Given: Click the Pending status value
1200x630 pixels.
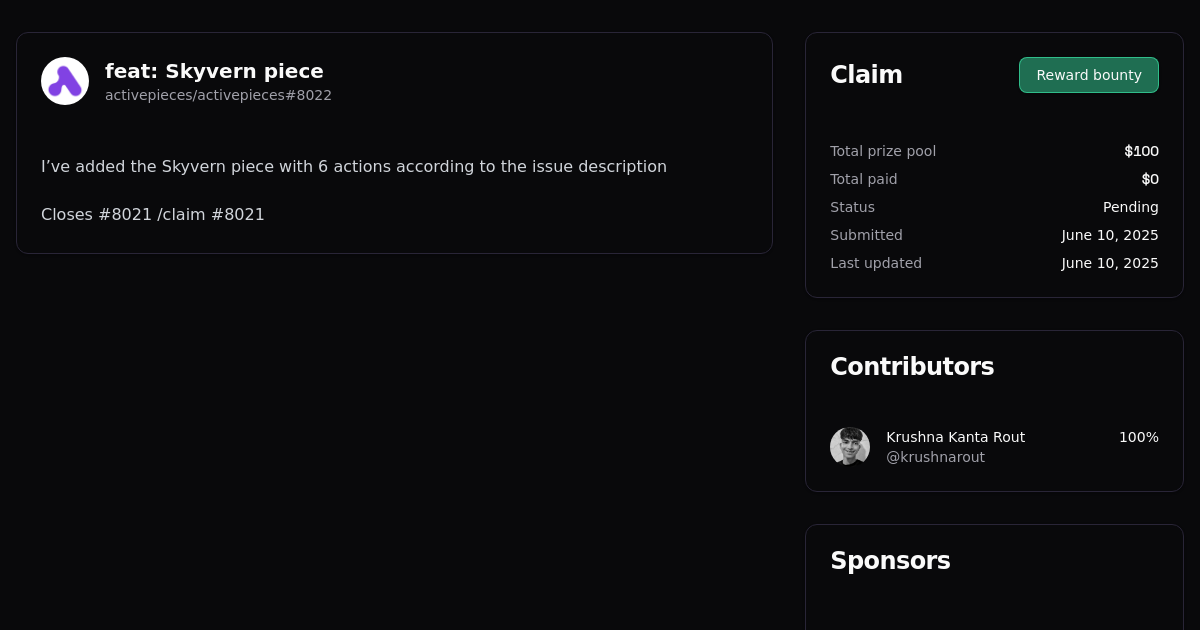Looking at the screenshot, I should click(x=1130, y=207).
